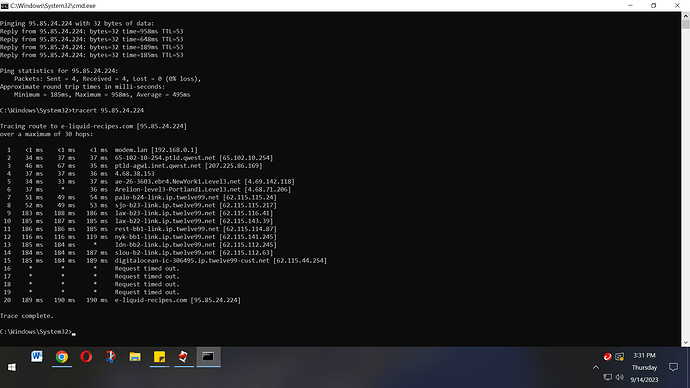
Task: Click 'Tracing route to e-liquid-recipes.com' line
Action: [93, 126]
